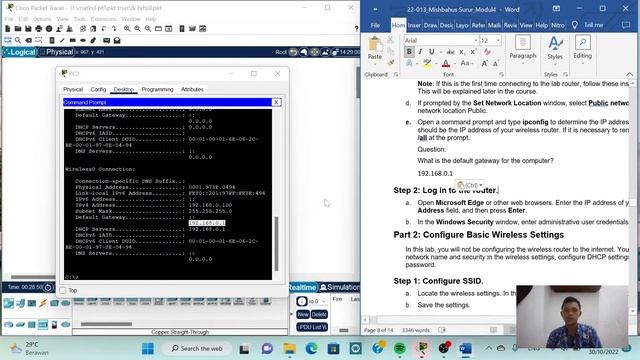640x360 pixels.
Task: Redo action in Packet Tracer toolbar
Action: tap(114, 29)
